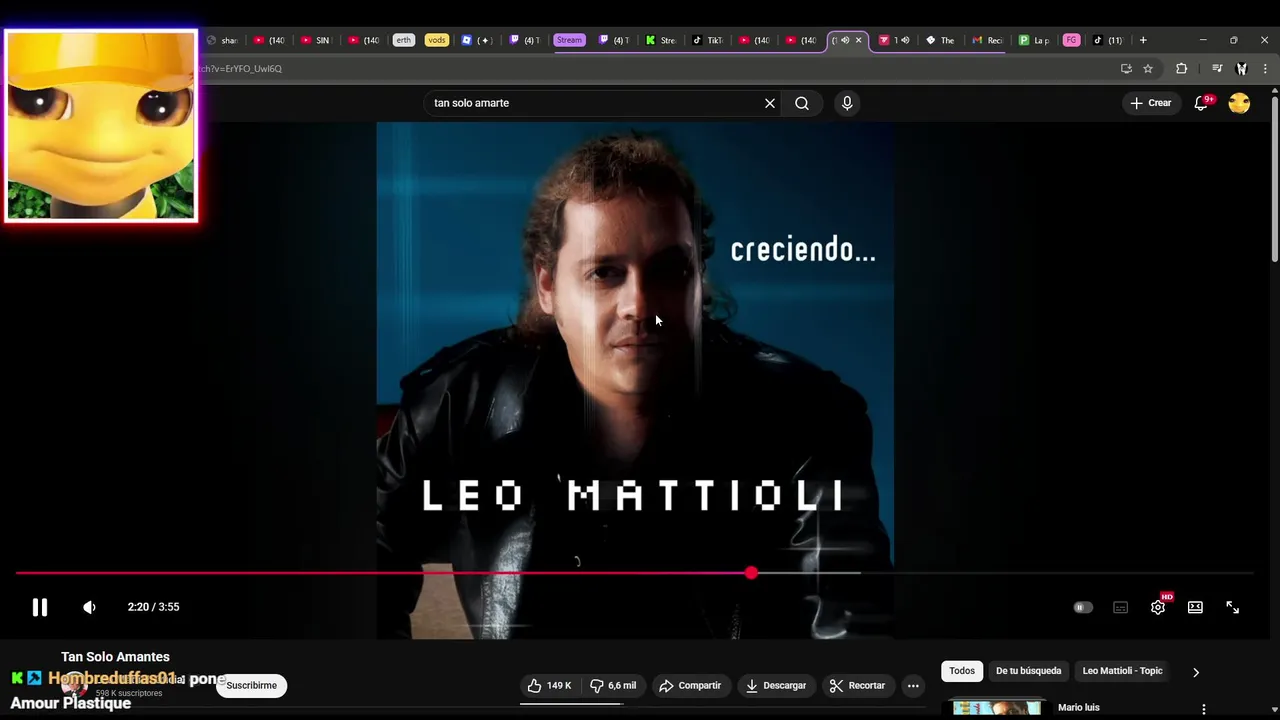Screen dimensions: 1280x720
Task: Switch to theater mode icon
Action: pyautogui.click(x=1195, y=607)
